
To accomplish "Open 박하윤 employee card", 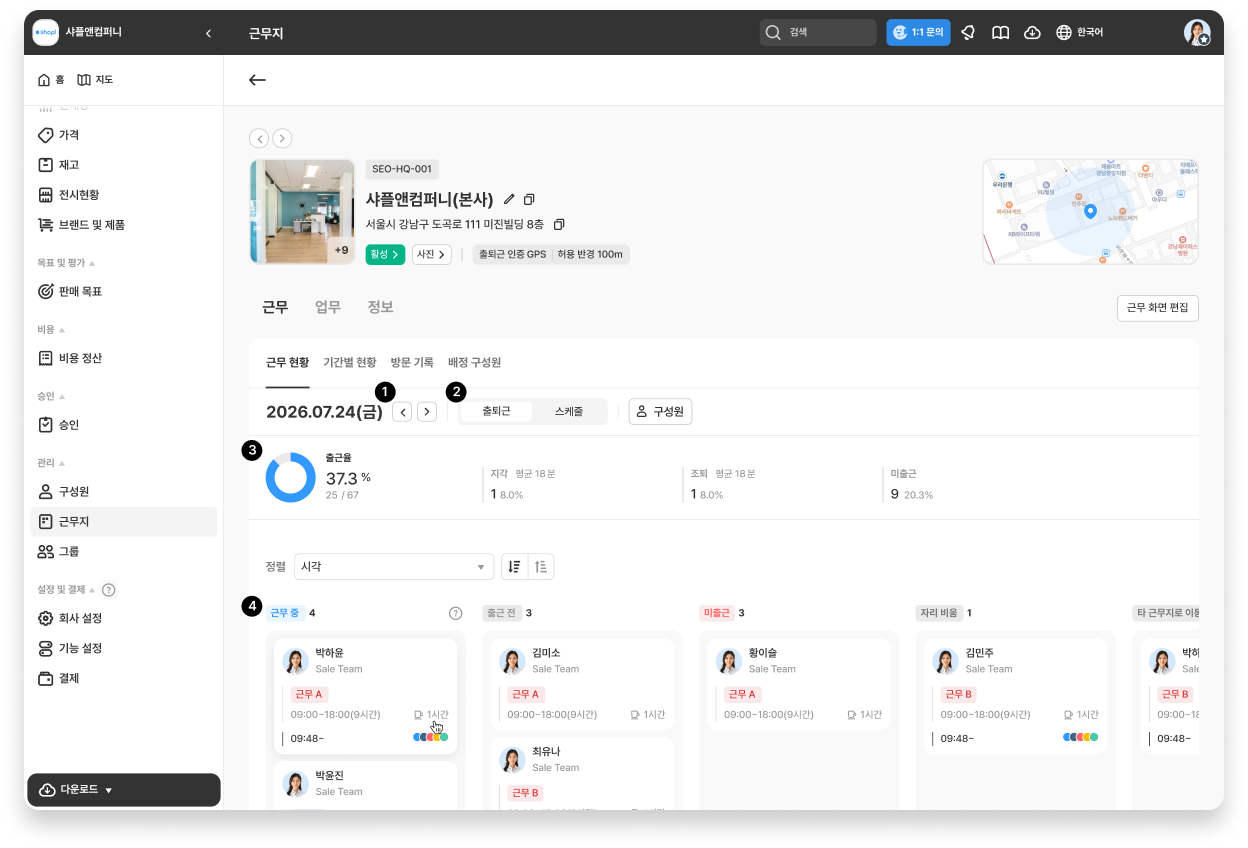I will coord(366,697).
